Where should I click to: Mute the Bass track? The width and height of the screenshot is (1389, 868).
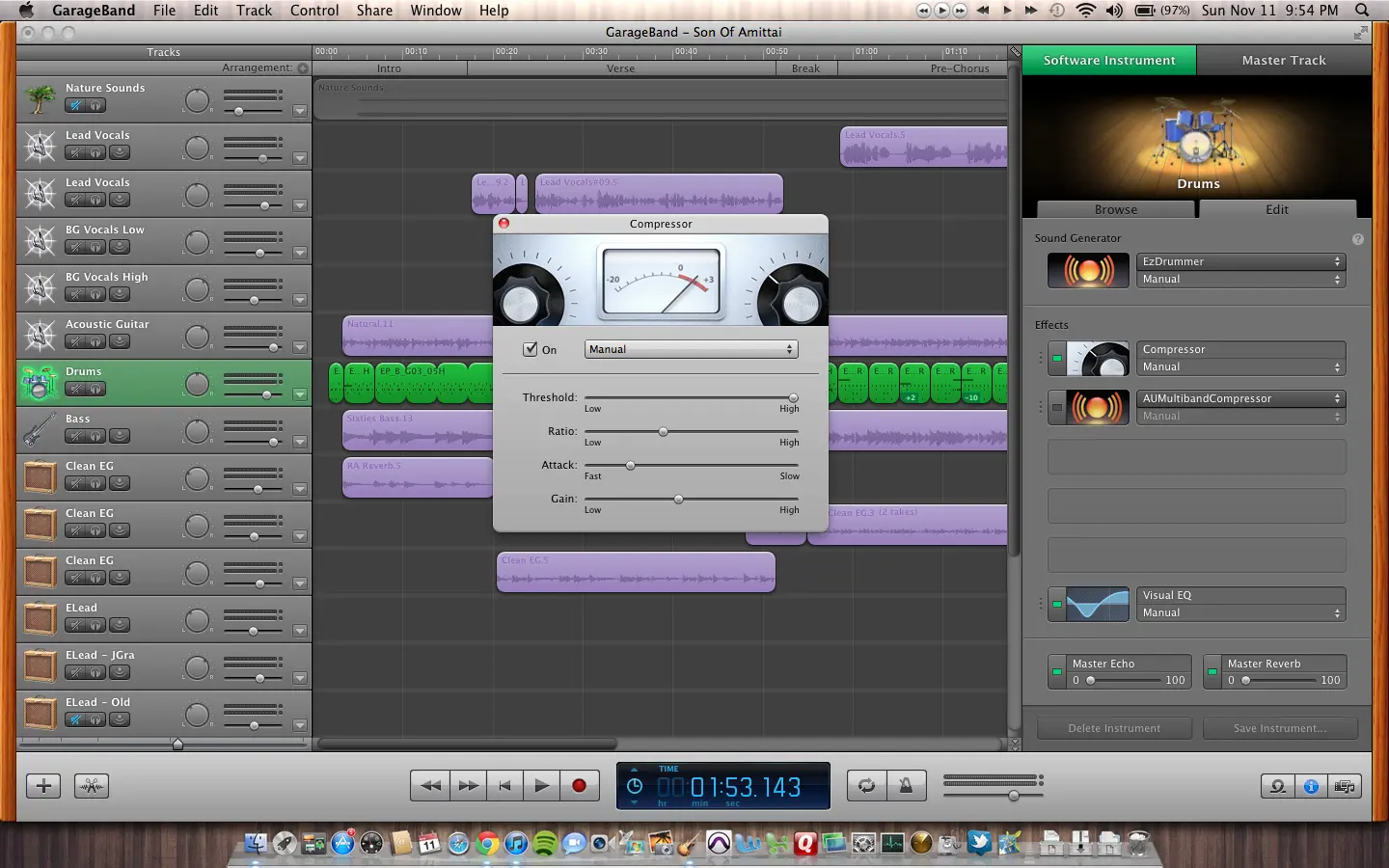pos(75,436)
